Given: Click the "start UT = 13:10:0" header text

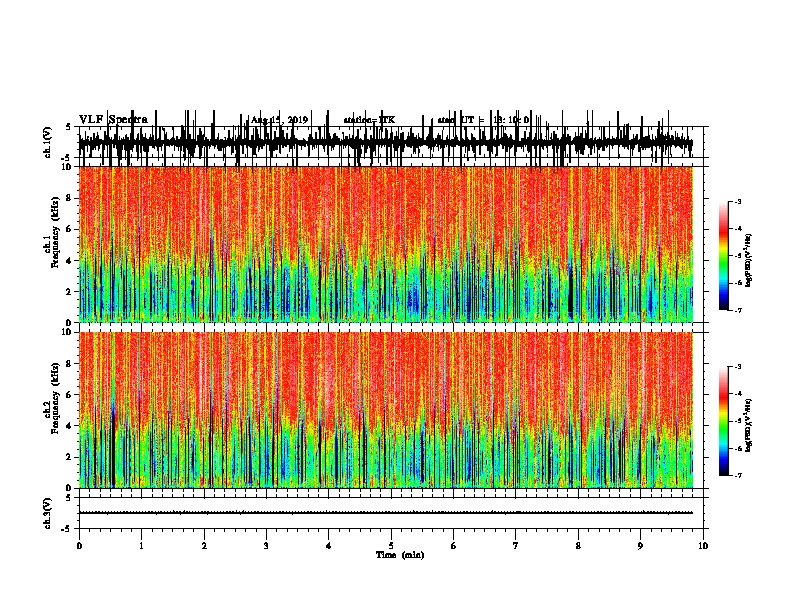Looking at the screenshot, I should click(x=483, y=120).
